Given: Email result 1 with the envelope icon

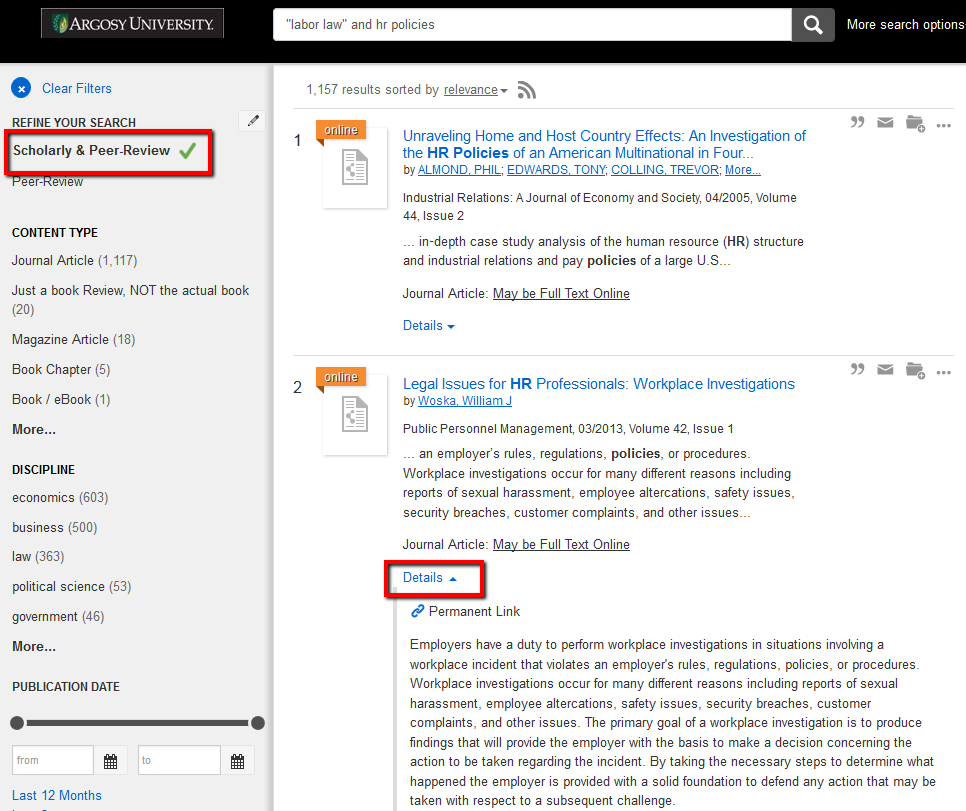Looking at the screenshot, I should [x=885, y=123].
